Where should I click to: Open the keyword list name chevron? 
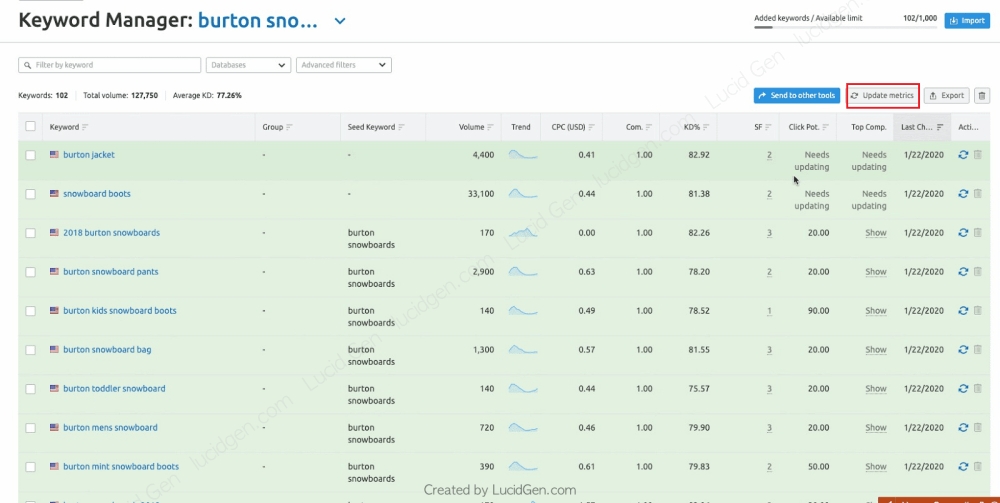340,21
